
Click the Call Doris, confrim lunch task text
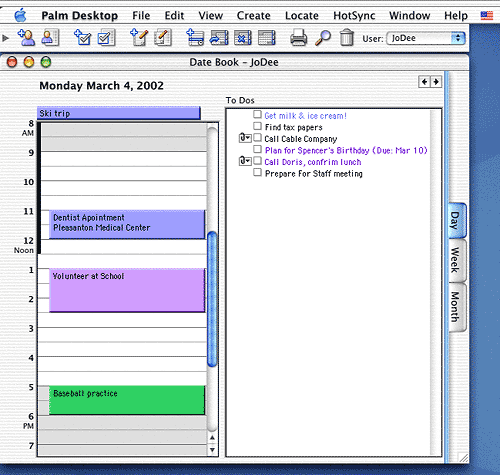[x=313, y=162]
